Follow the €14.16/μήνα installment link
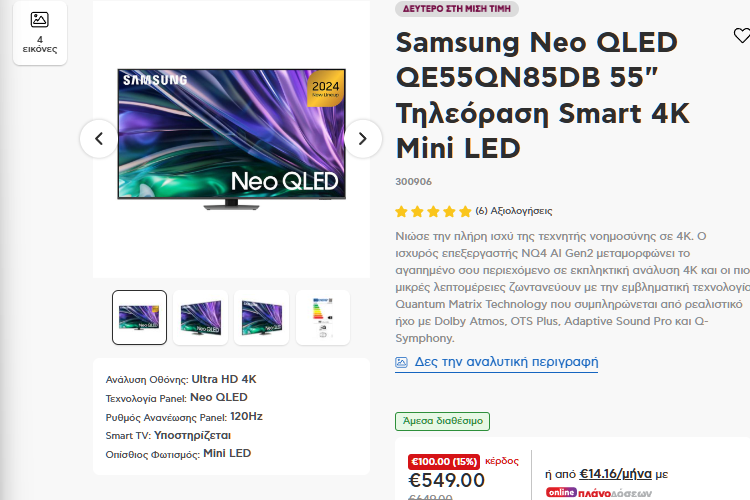The height and width of the screenshot is (500, 750). pos(616,474)
